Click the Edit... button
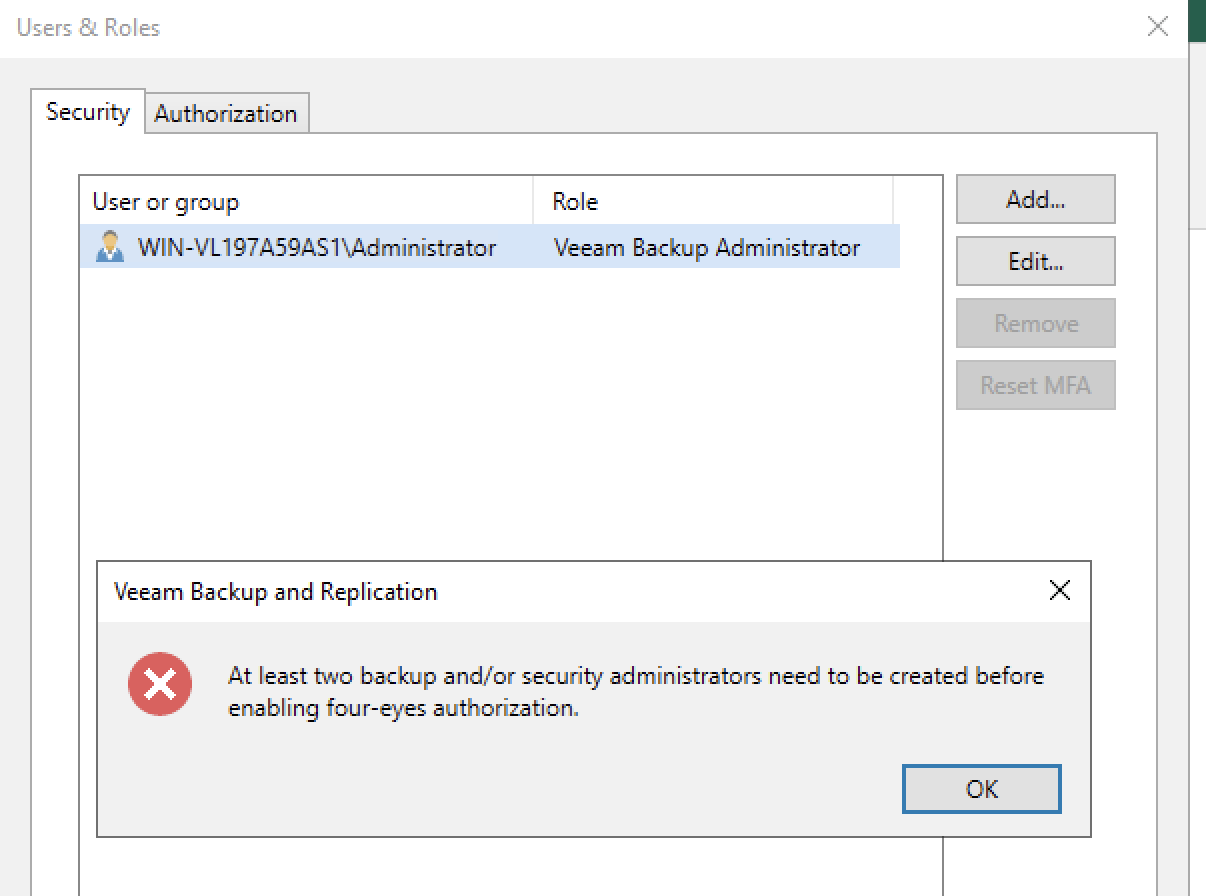The image size is (1206, 896). tap(1035, 261)
